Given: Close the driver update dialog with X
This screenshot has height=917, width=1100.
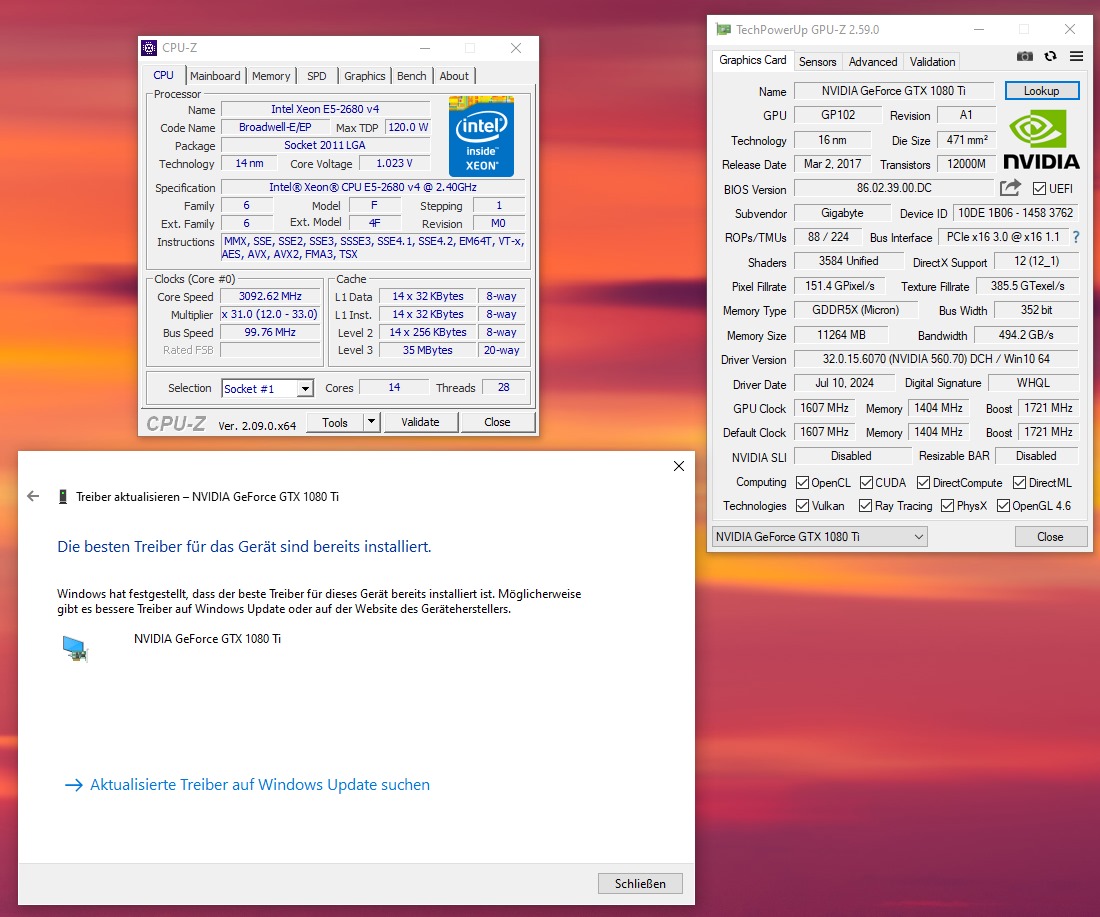Looking at the screenshot, I should click(x=678, y=466).
